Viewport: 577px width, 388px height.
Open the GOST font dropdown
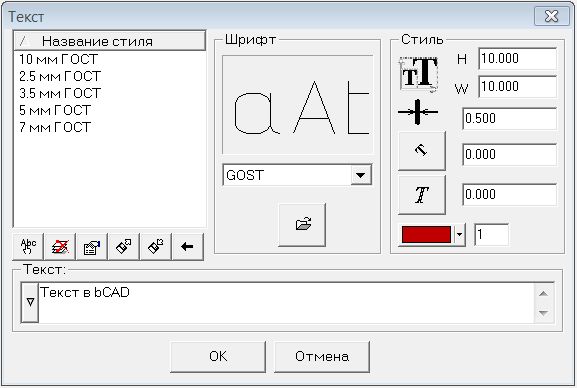pyautogui.click(x=361, y=175)
